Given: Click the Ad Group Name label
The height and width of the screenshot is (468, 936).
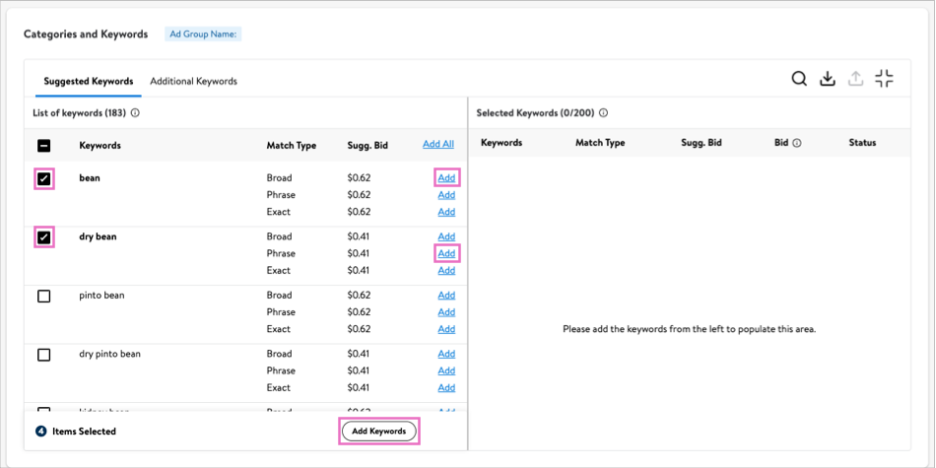Looking at the screenshot, I should (203, 34).
